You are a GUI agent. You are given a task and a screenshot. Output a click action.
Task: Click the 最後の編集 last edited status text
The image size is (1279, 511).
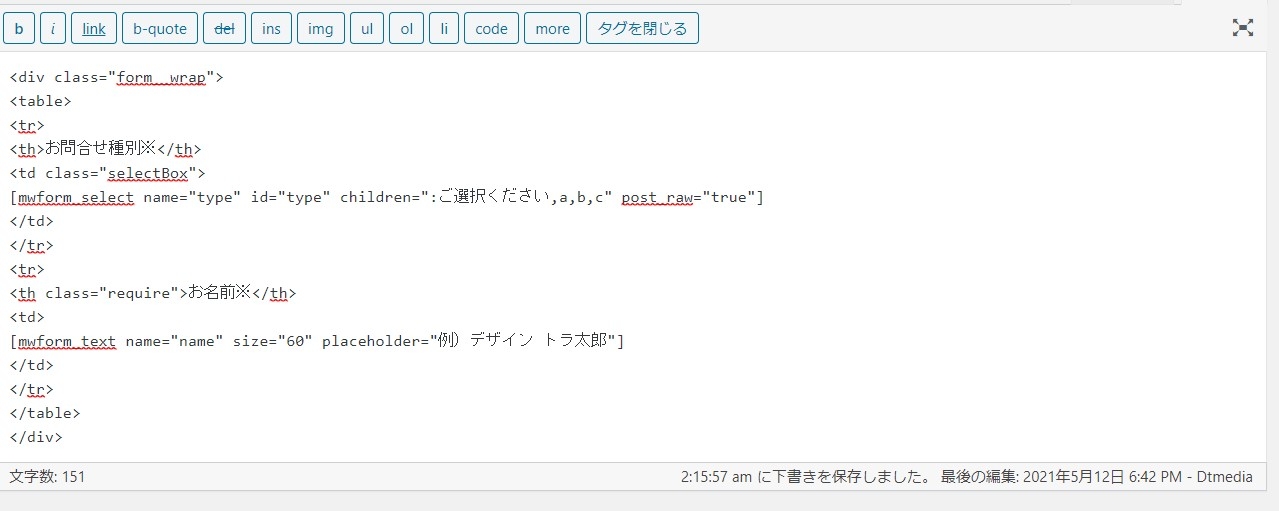pyautogui.click(x=1096, y=477)
